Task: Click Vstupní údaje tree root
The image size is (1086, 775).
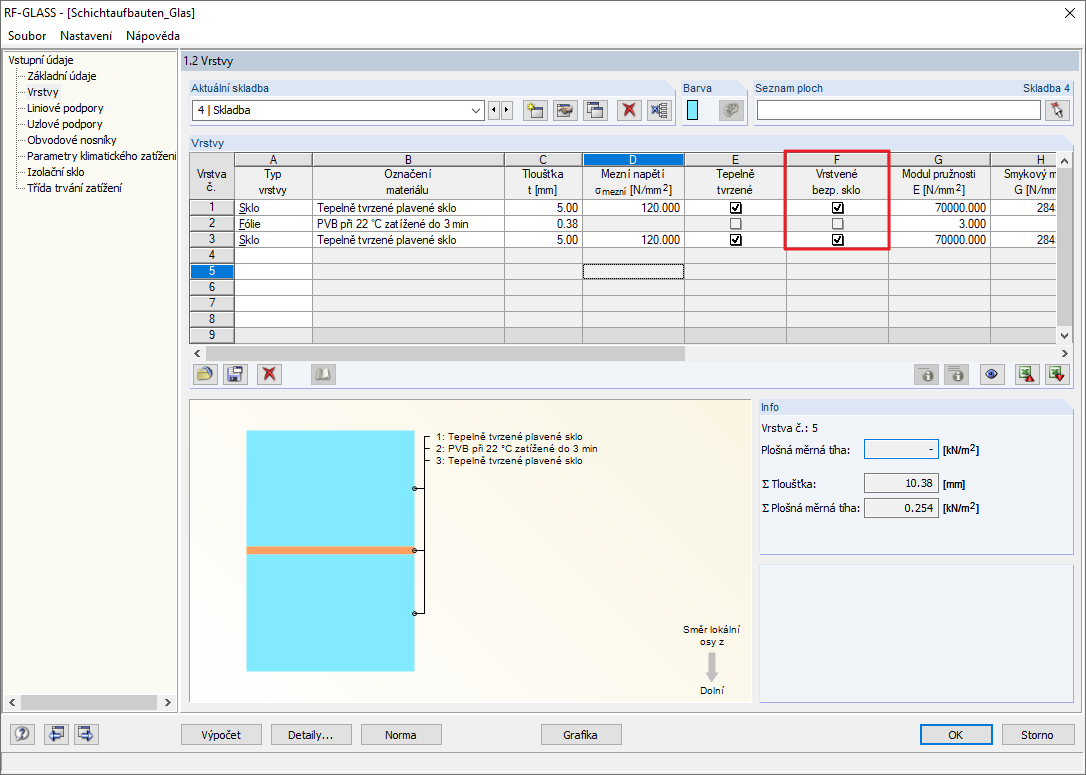Action: (40, 60)
